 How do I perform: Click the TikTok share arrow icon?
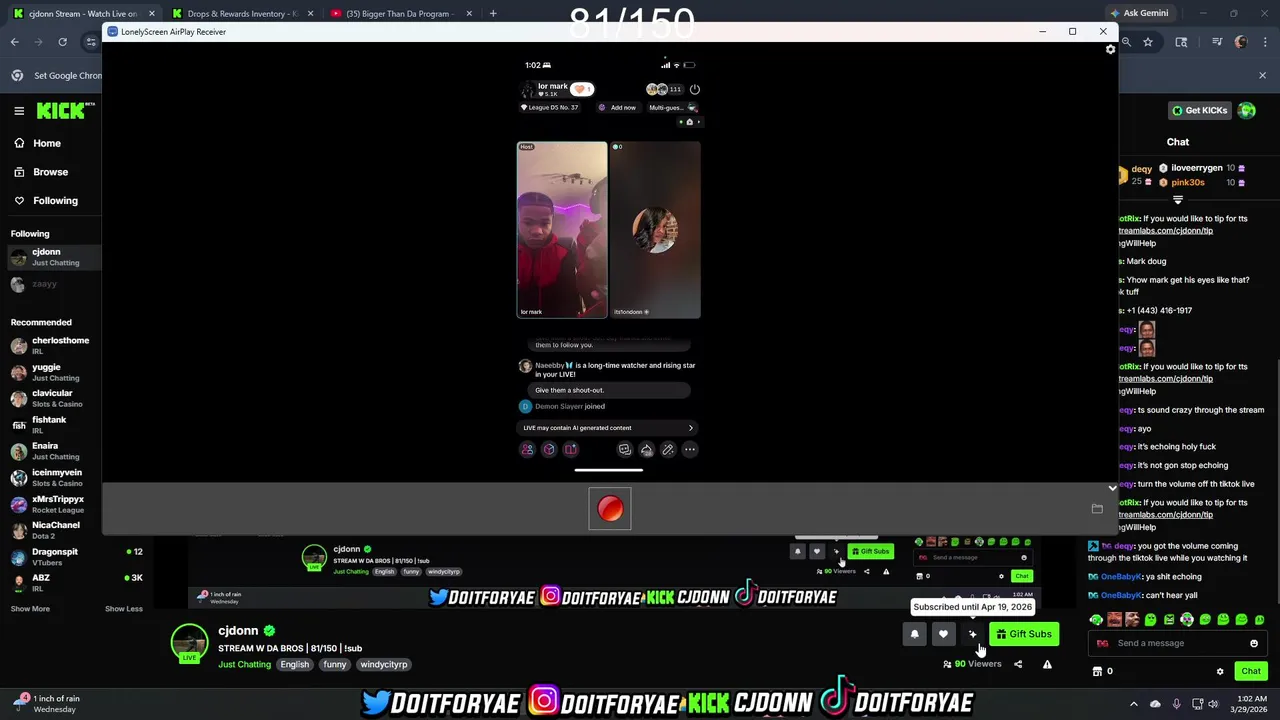pyautogui.click(x=646, y=450)
